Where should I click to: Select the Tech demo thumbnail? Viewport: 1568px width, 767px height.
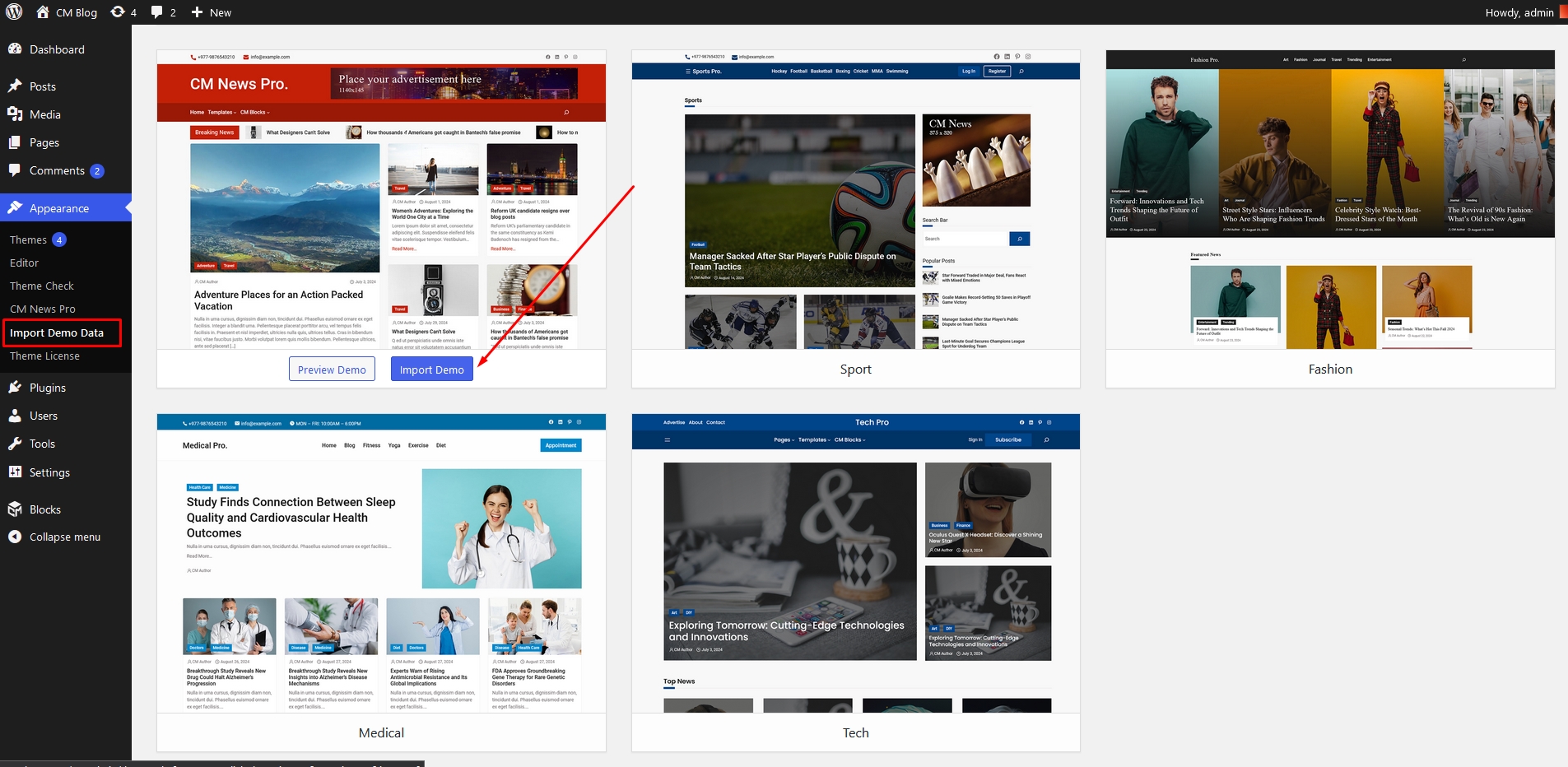[856, 564]
